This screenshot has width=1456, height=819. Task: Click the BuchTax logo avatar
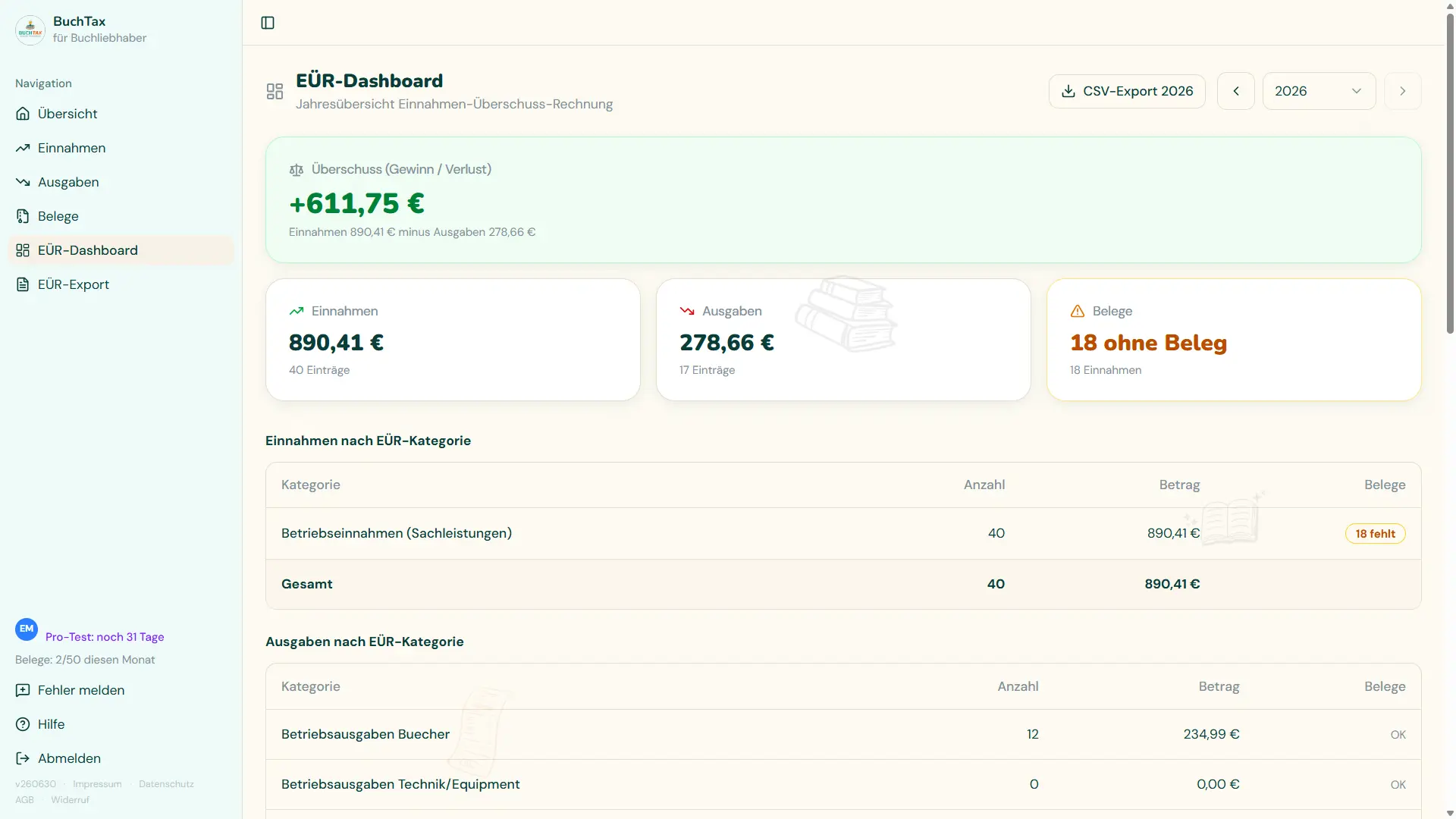click(30, 30)
